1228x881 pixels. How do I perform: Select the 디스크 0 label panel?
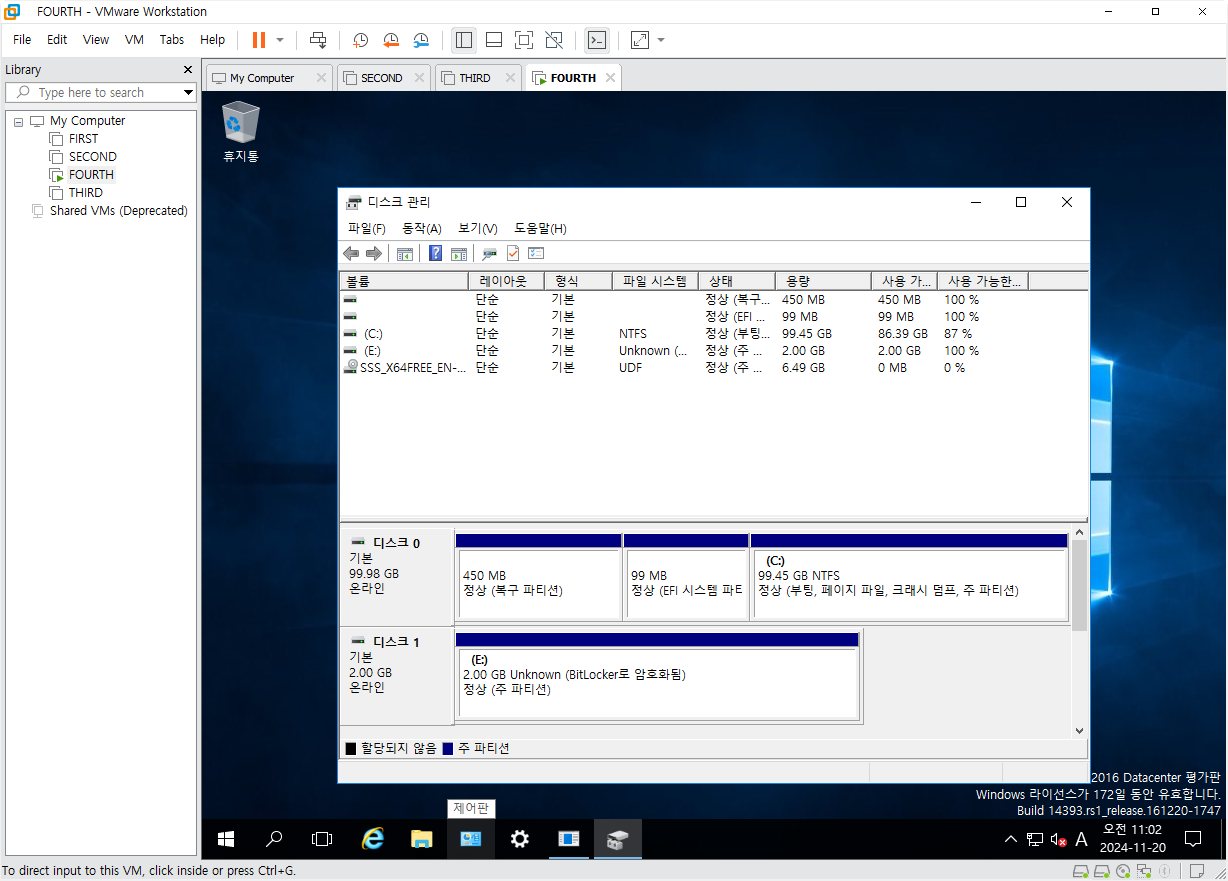397,575
